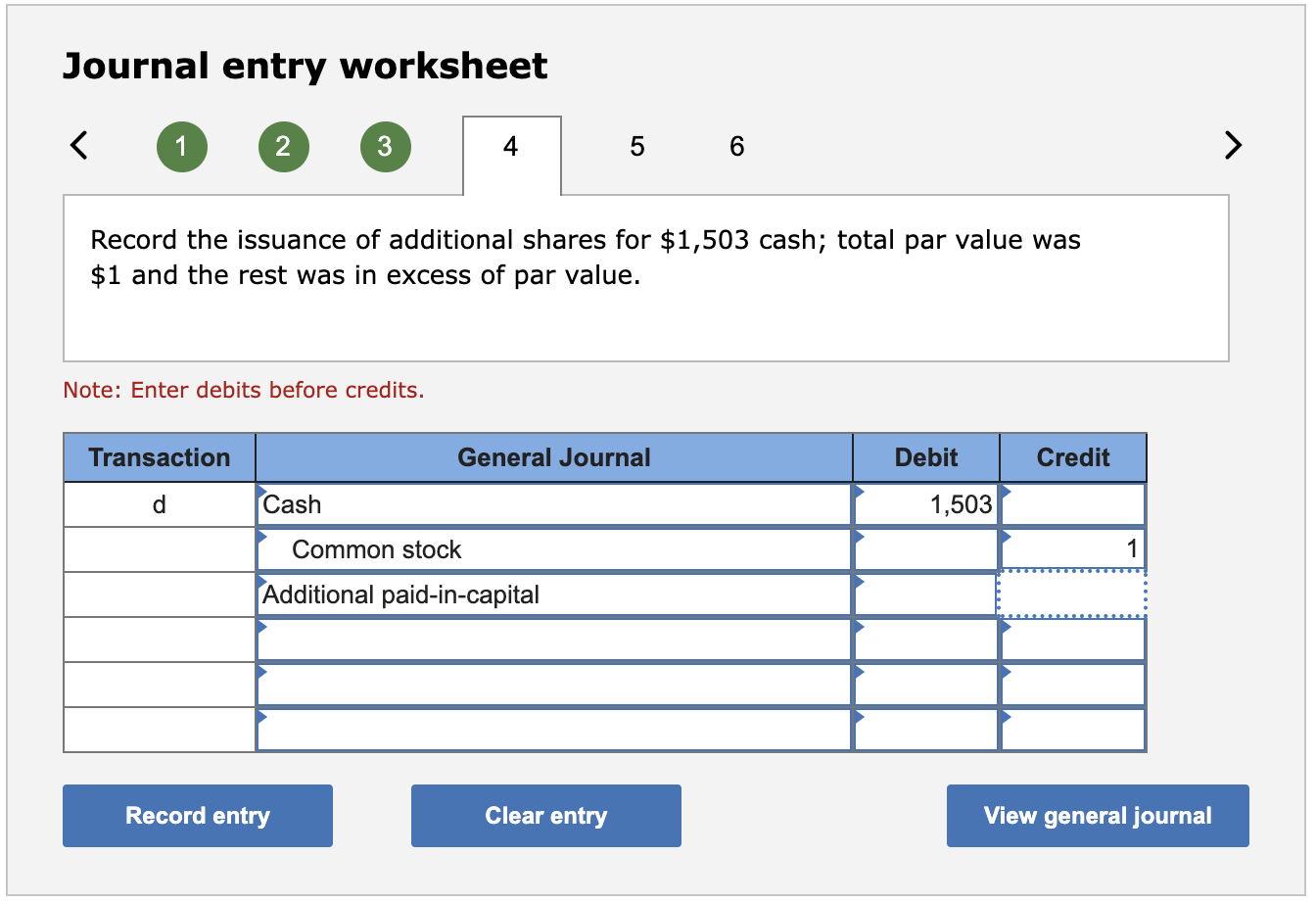Click the Record entry button
This screenshot has width=1316, height=903.
197,815
